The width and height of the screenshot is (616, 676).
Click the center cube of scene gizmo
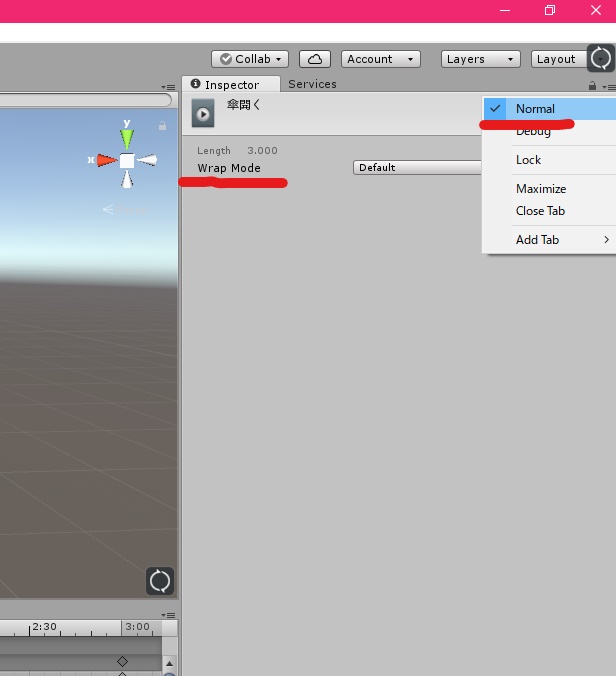[127, 160]
